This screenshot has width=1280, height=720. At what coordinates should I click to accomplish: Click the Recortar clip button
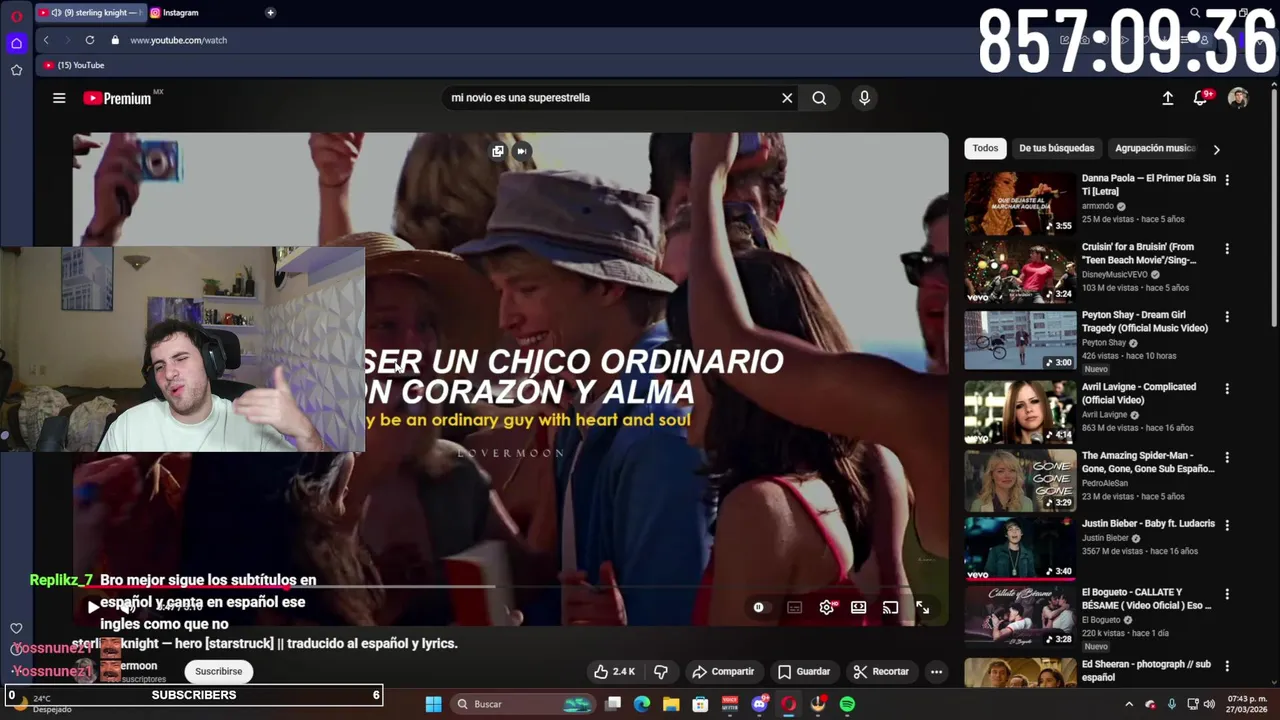(x=881, y=672)
